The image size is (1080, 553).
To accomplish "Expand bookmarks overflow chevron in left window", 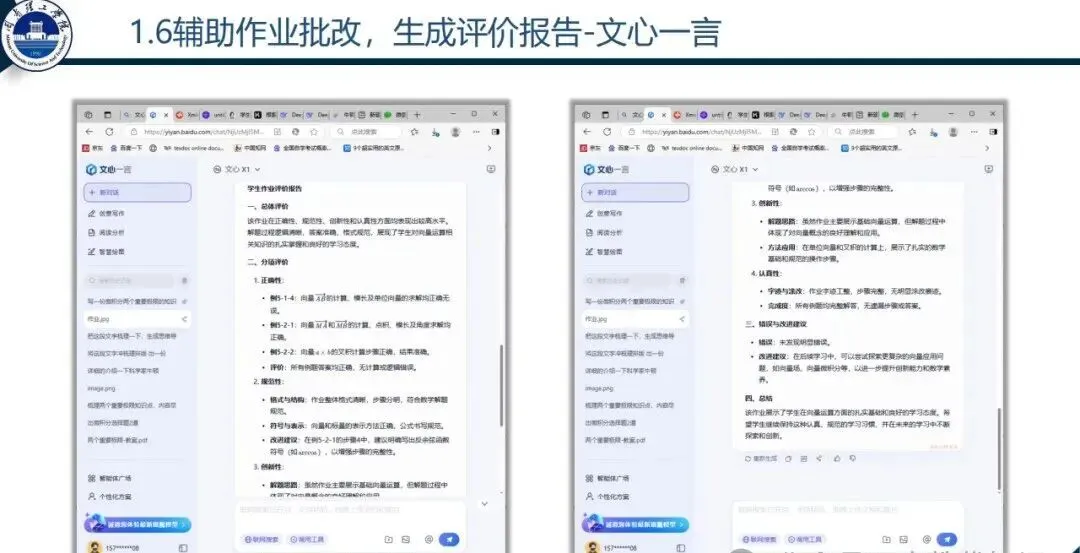I will click(490, 148).
